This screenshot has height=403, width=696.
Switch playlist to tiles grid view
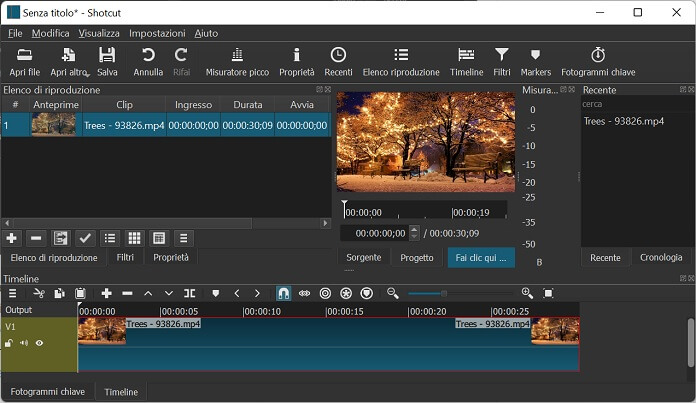134,238
